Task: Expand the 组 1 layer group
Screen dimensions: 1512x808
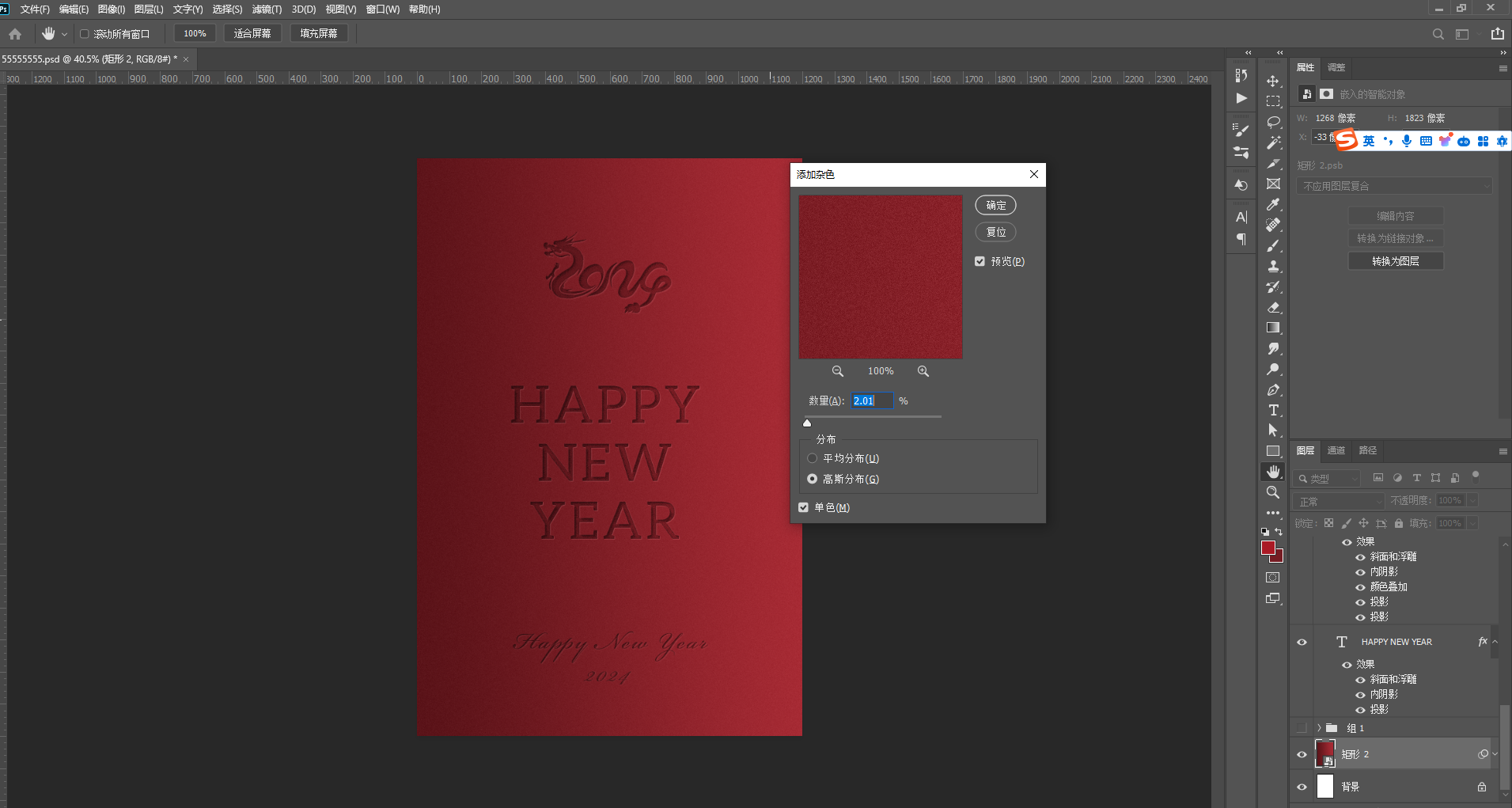Action: (x=1319, y=728)
